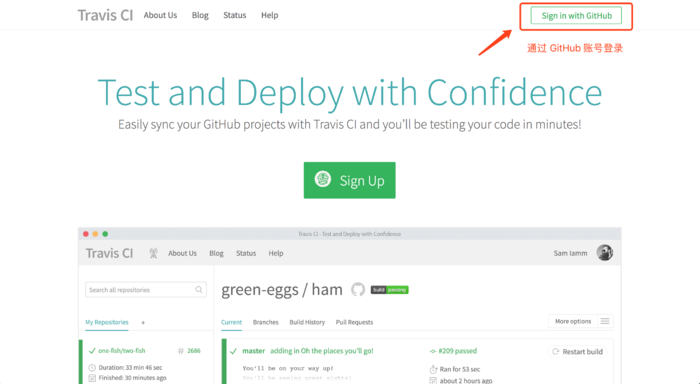700x384 pixels.
Task: Click build number 2686 in sidebar
Action: point(194,351)
